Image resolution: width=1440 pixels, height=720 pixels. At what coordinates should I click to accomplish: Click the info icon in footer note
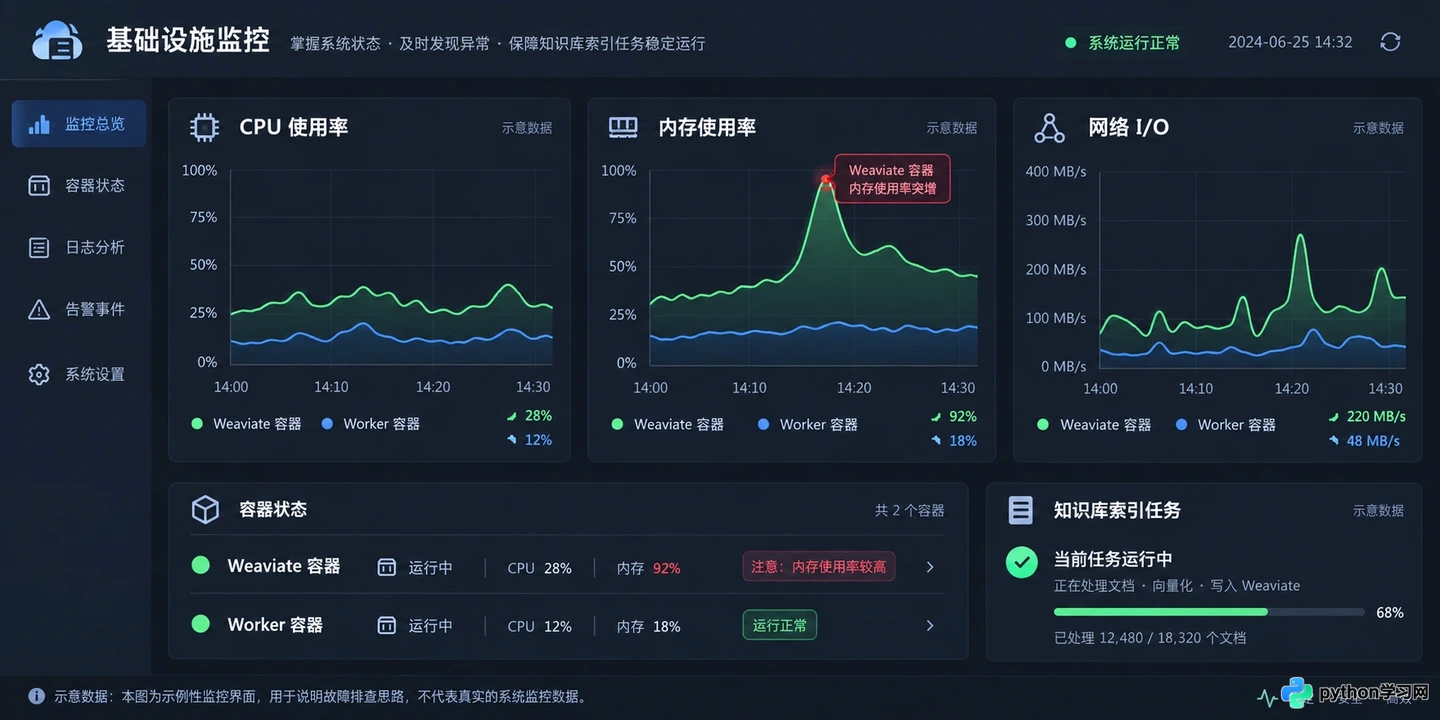(37, 696)
